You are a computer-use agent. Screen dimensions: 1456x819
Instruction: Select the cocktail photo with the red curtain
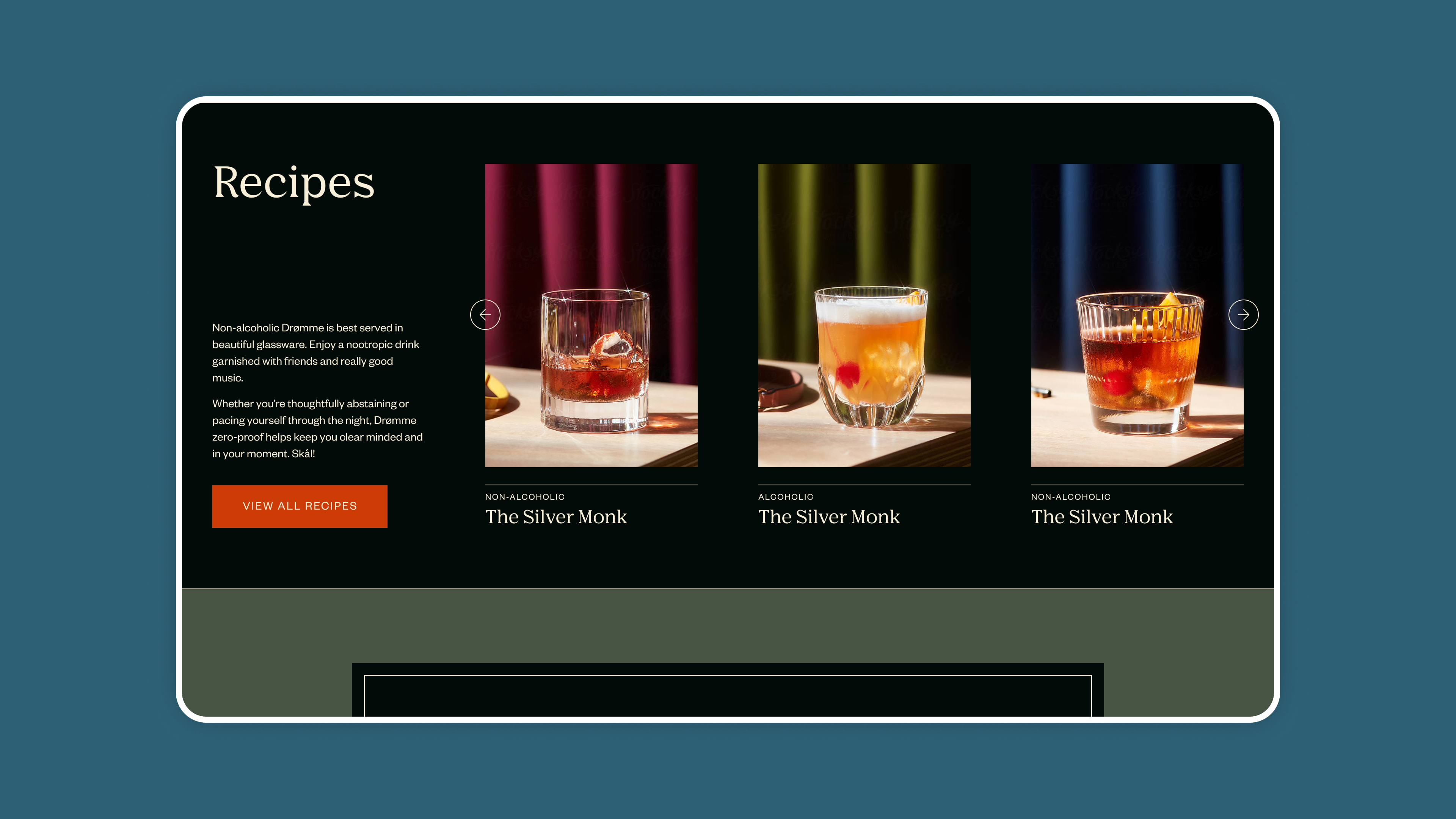point(591,315)
